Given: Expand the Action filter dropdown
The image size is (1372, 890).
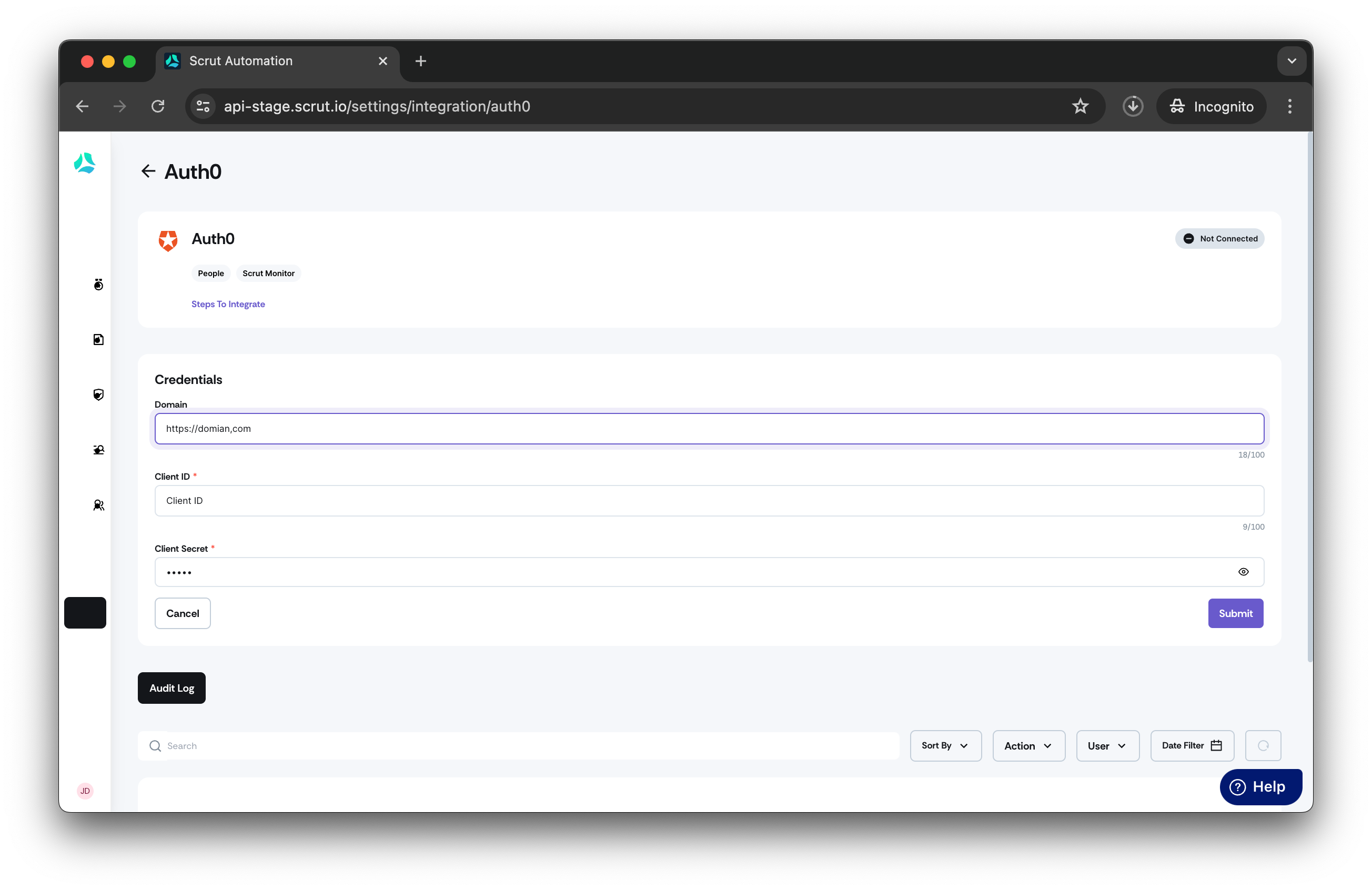Looking at the screenshot, I should pyautogui.click(x=1028, y=745).
